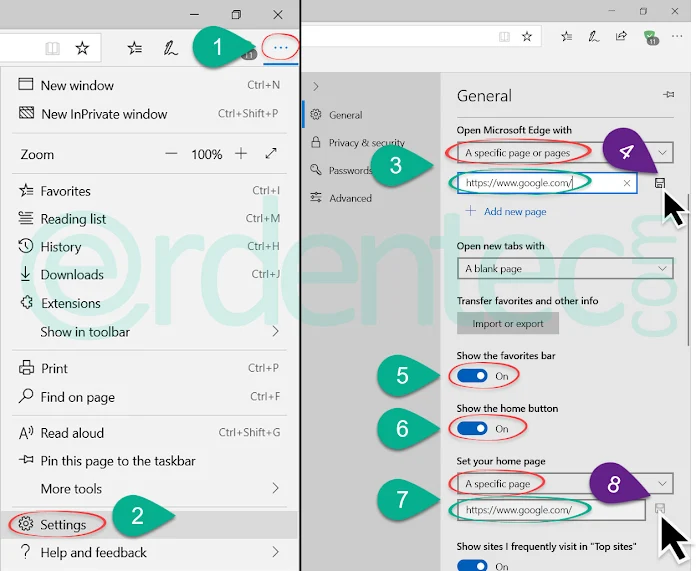Enter full screen via the zoom arrows icon
The height and width of the screenshot is (571, 696).
tap(271, 154)
